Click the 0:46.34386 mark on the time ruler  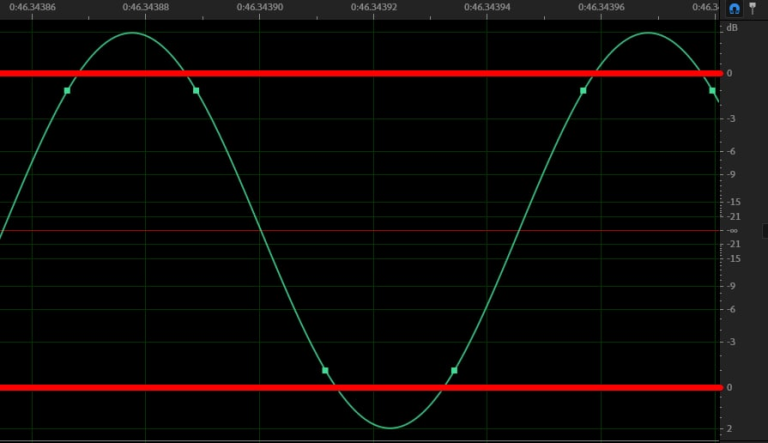click(x=32, y=7)
